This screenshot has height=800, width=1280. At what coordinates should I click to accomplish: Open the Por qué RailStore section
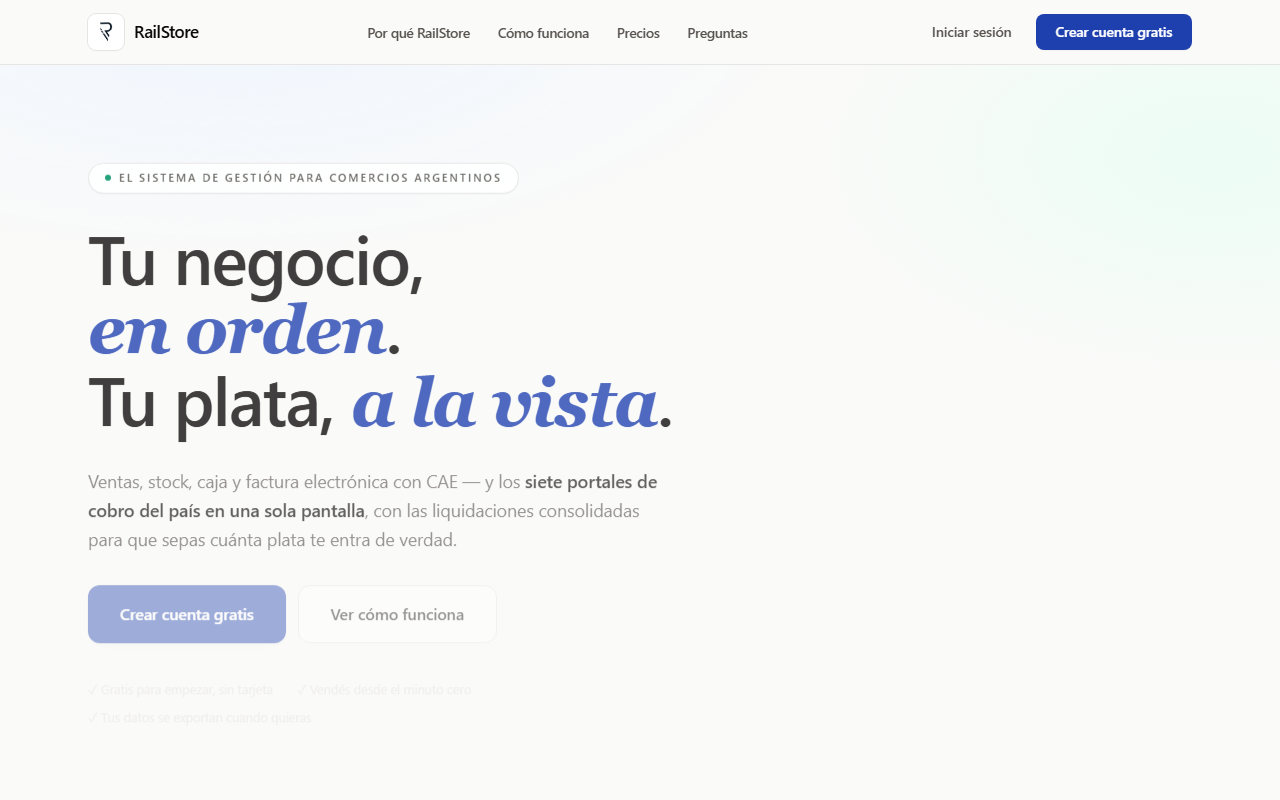[x=419, y=33]
